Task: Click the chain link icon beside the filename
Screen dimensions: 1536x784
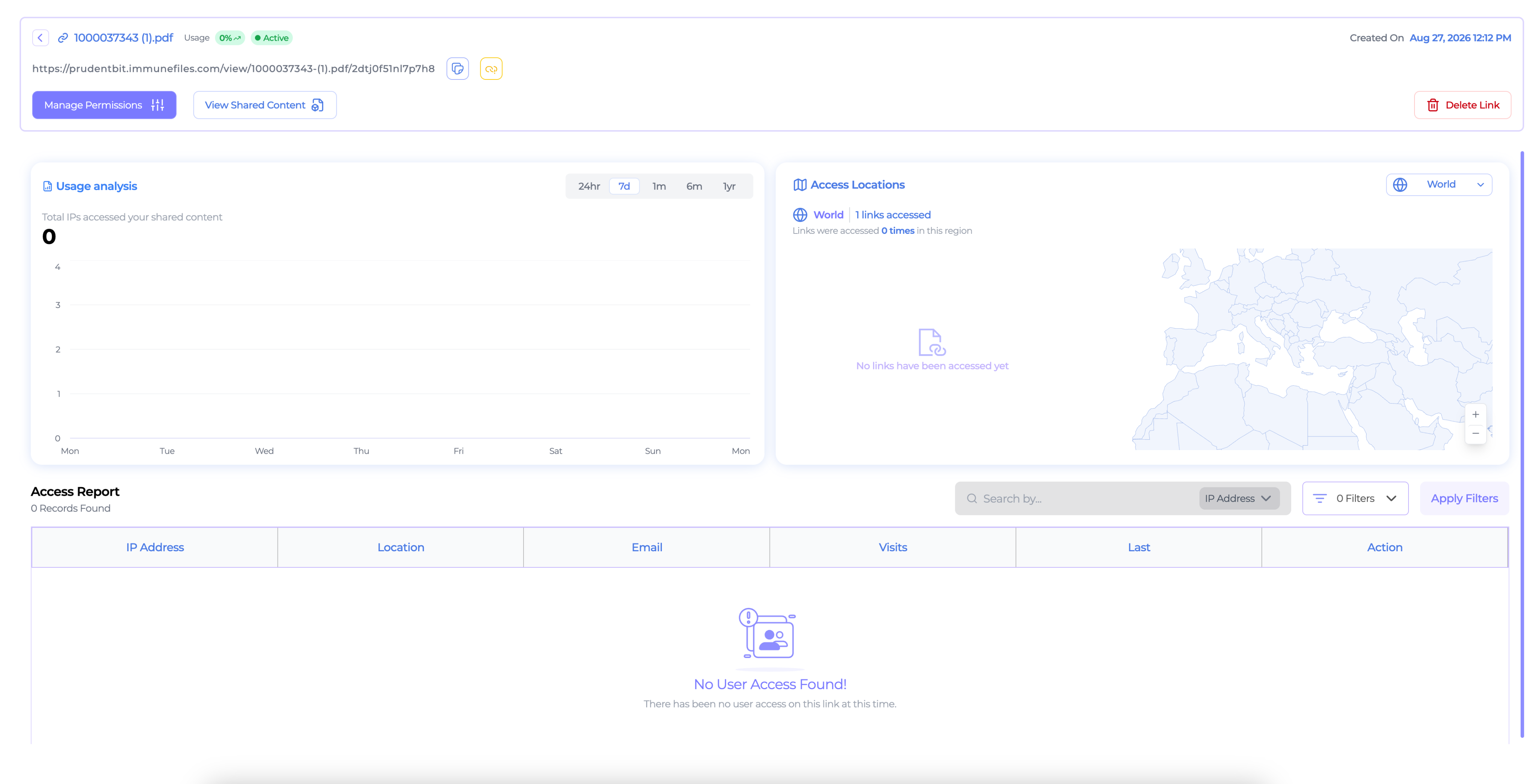Action: [63, 38]
